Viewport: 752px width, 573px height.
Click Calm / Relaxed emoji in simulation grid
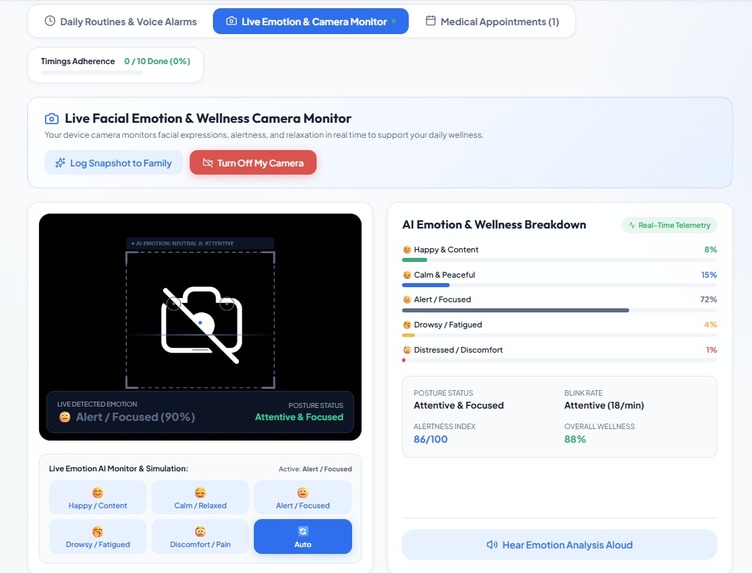pyautogui.click(x=200, y=492)
